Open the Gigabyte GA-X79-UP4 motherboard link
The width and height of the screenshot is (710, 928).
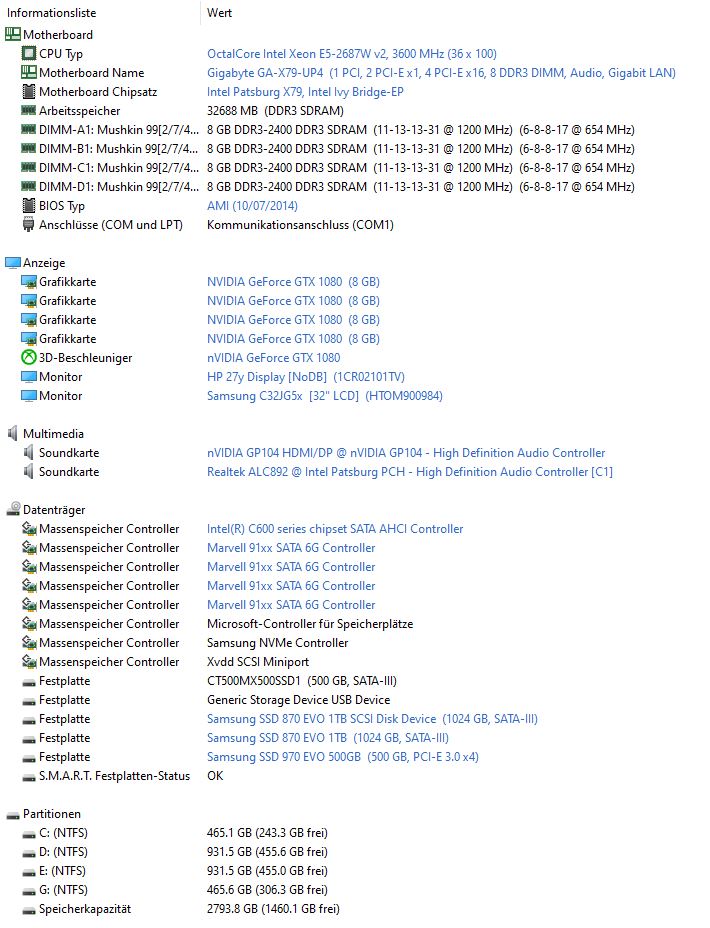pos(441,72)
